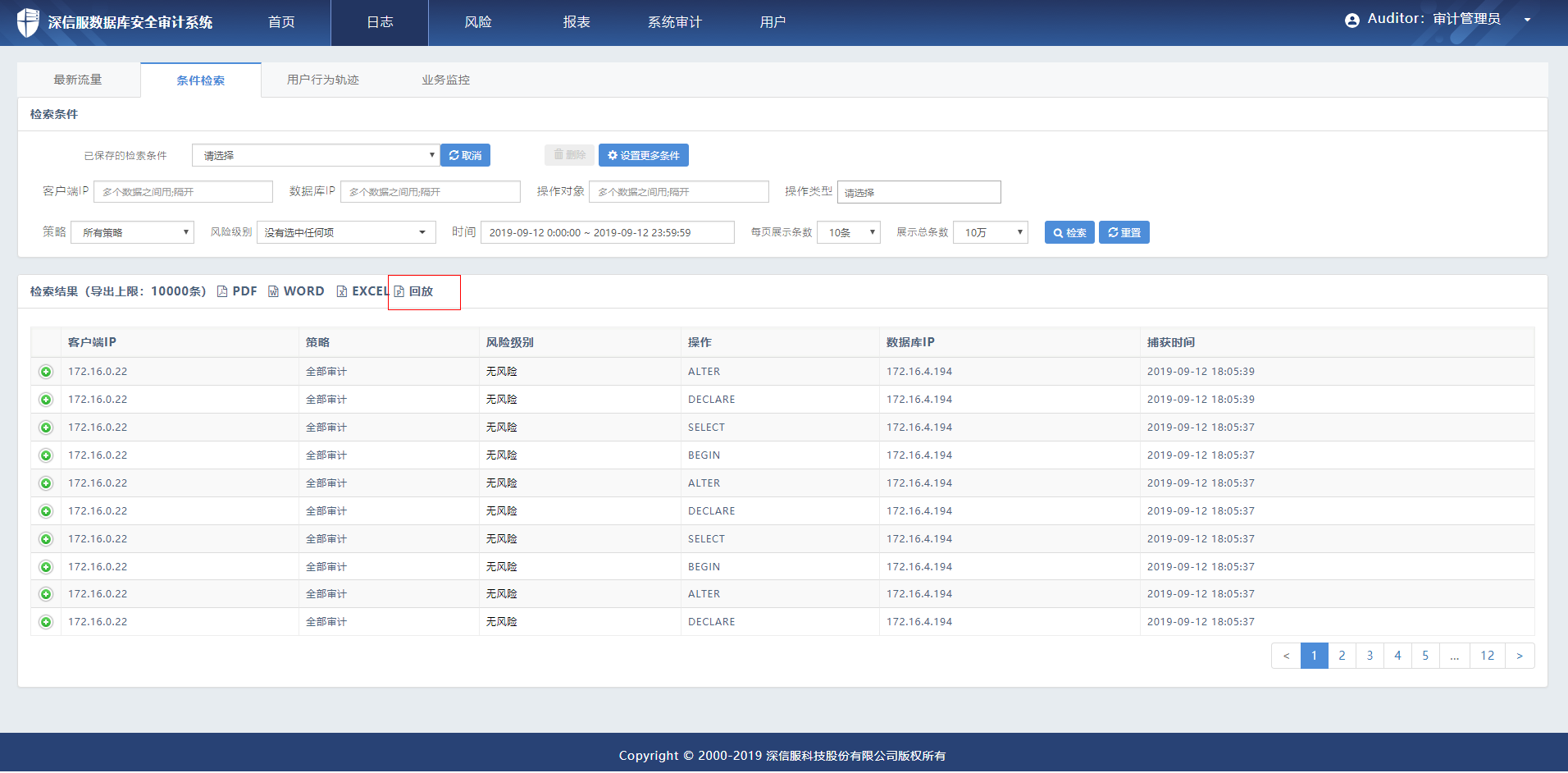Click the 重置 reset button
The image size is (1568, 773).
[x=1124, y=233]
